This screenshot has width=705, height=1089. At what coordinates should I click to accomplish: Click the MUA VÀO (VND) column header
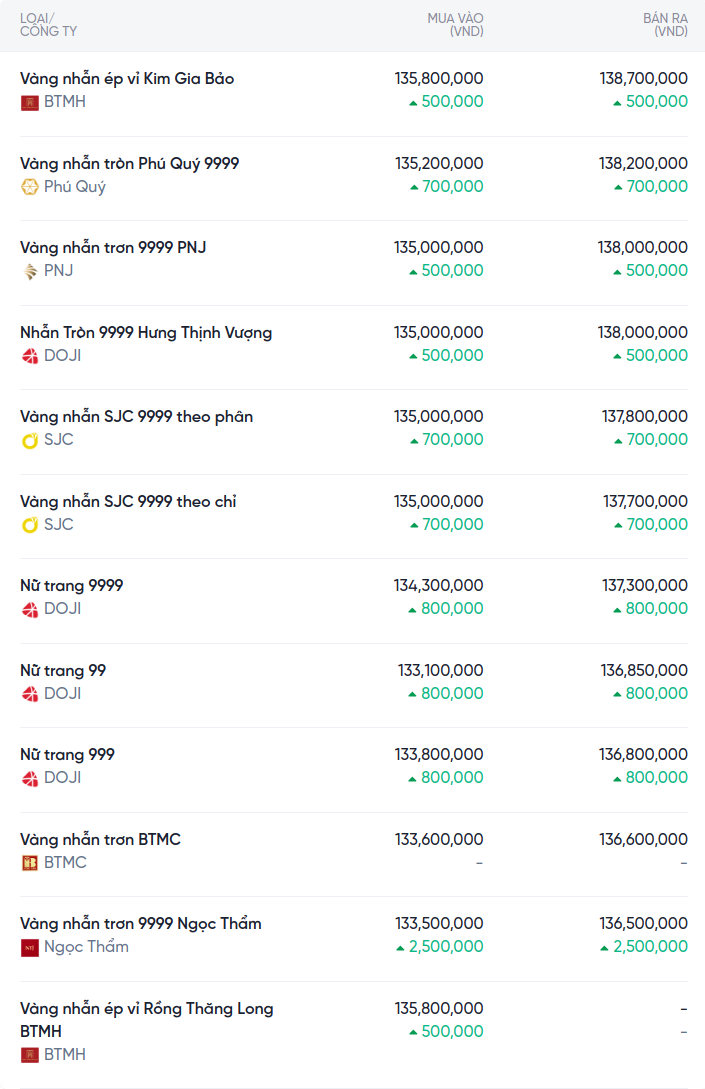pyautogui.click(x=455, y=25)
